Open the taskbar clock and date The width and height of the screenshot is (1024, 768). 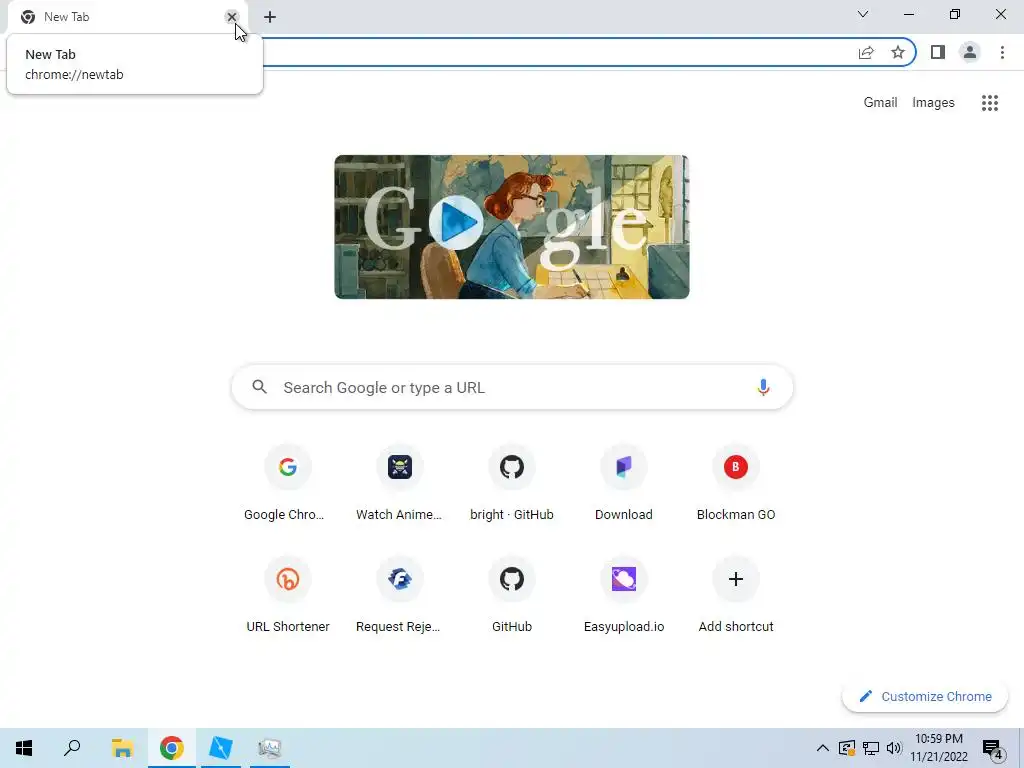click(x=938, y=748)
